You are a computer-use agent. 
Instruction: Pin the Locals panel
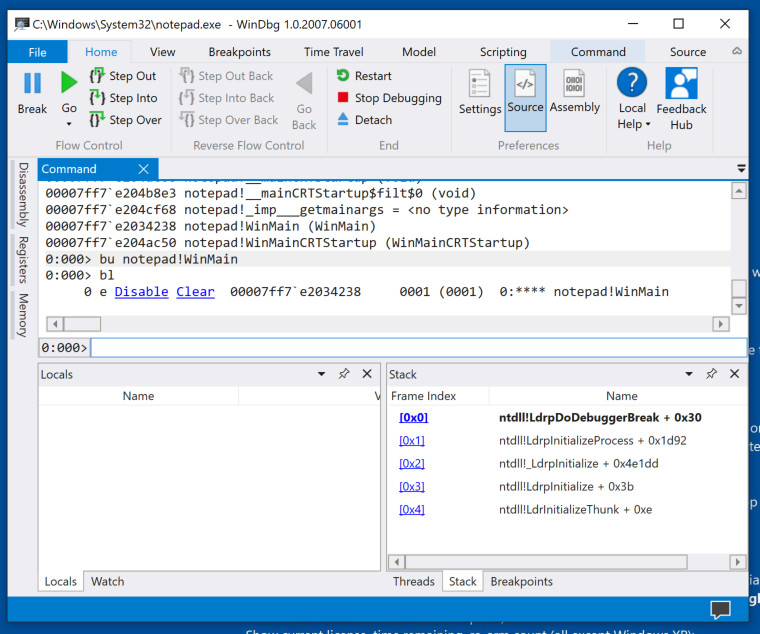pos(344,374)
